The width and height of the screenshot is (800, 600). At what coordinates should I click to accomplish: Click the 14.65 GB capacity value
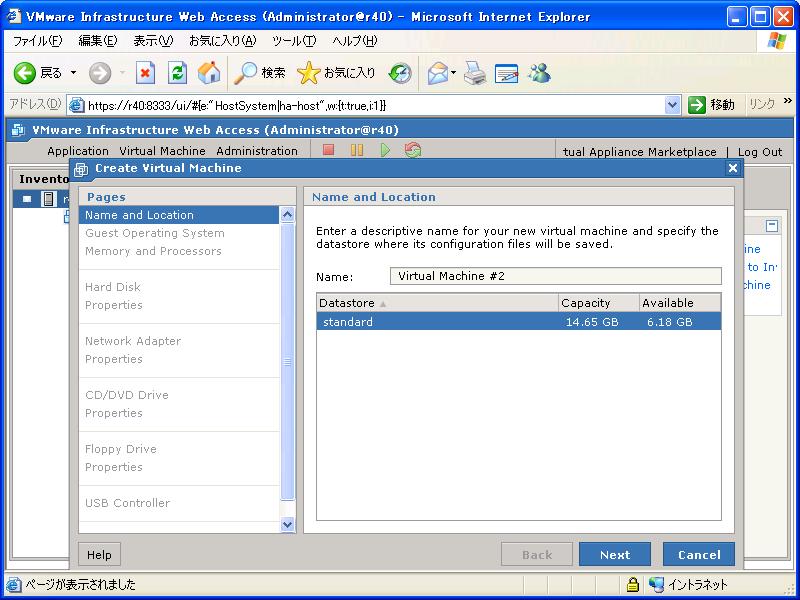click(x=592, y=322)
